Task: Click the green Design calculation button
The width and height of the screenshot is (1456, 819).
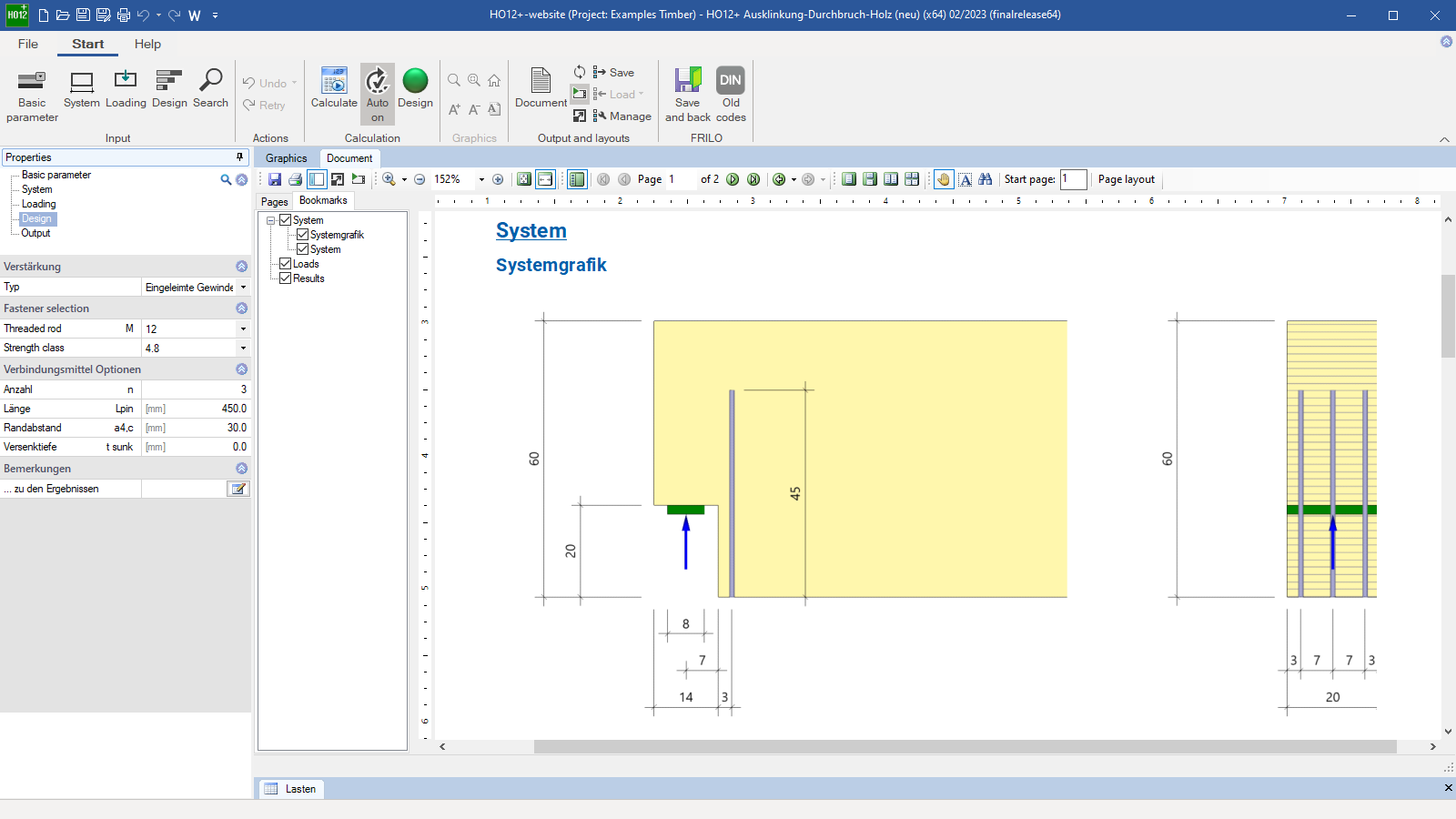Action: click(x=415, y=89)
